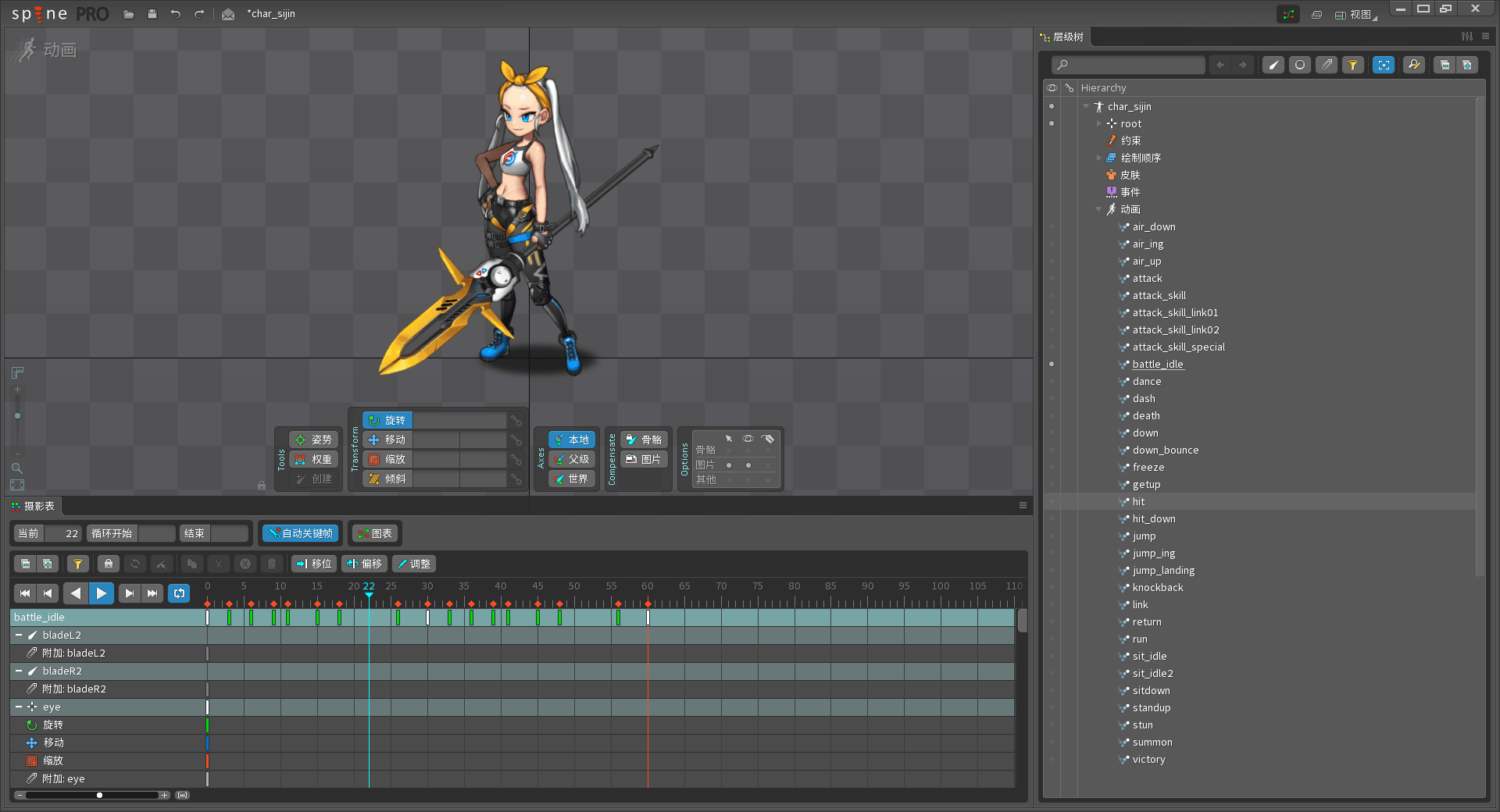Collapse bladeR2 row in dopesheet
Viewport: 1500px width, 812px height.
click(19, 671)
